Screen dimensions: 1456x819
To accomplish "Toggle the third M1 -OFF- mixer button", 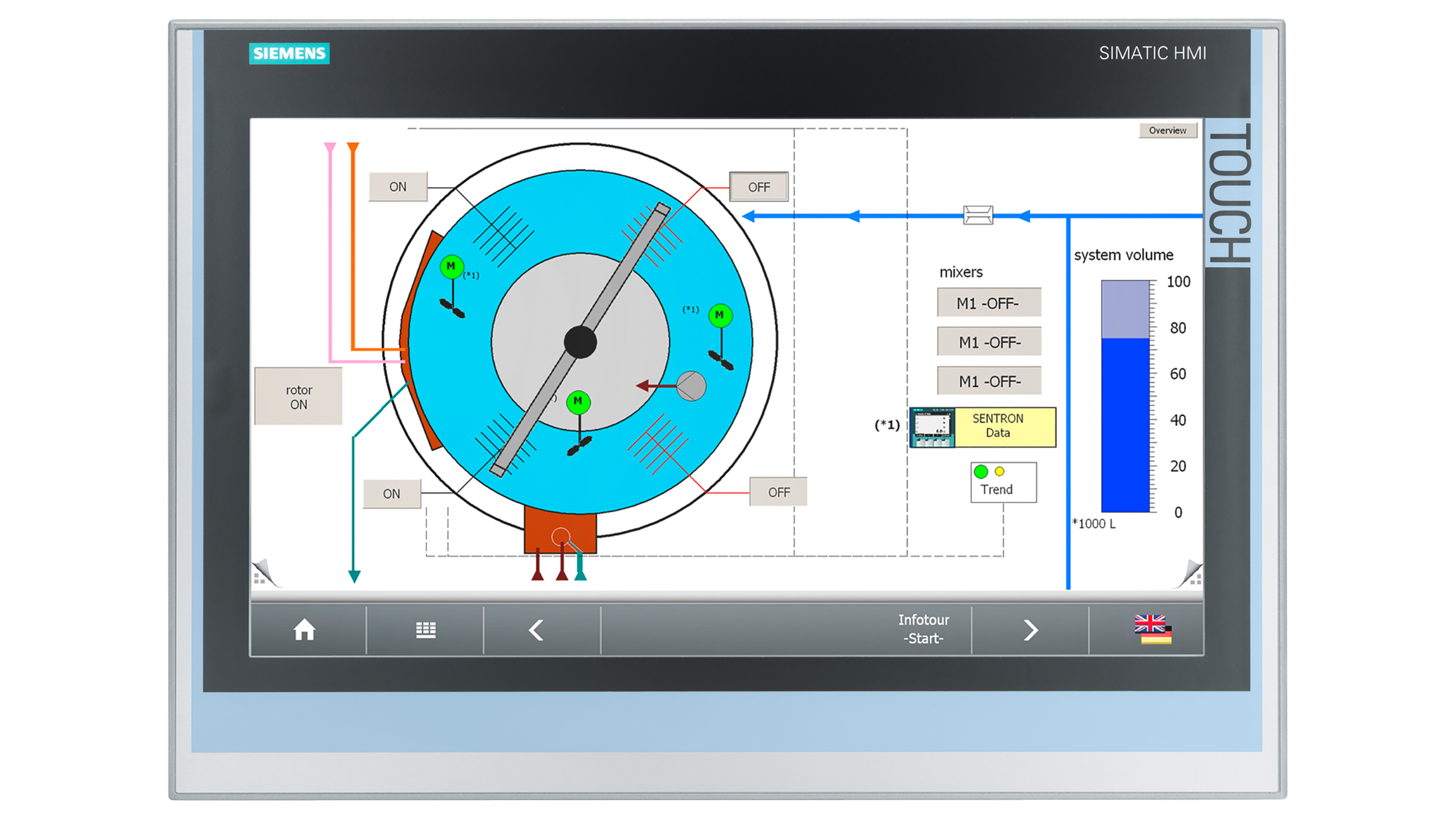I will pos(988,380).
